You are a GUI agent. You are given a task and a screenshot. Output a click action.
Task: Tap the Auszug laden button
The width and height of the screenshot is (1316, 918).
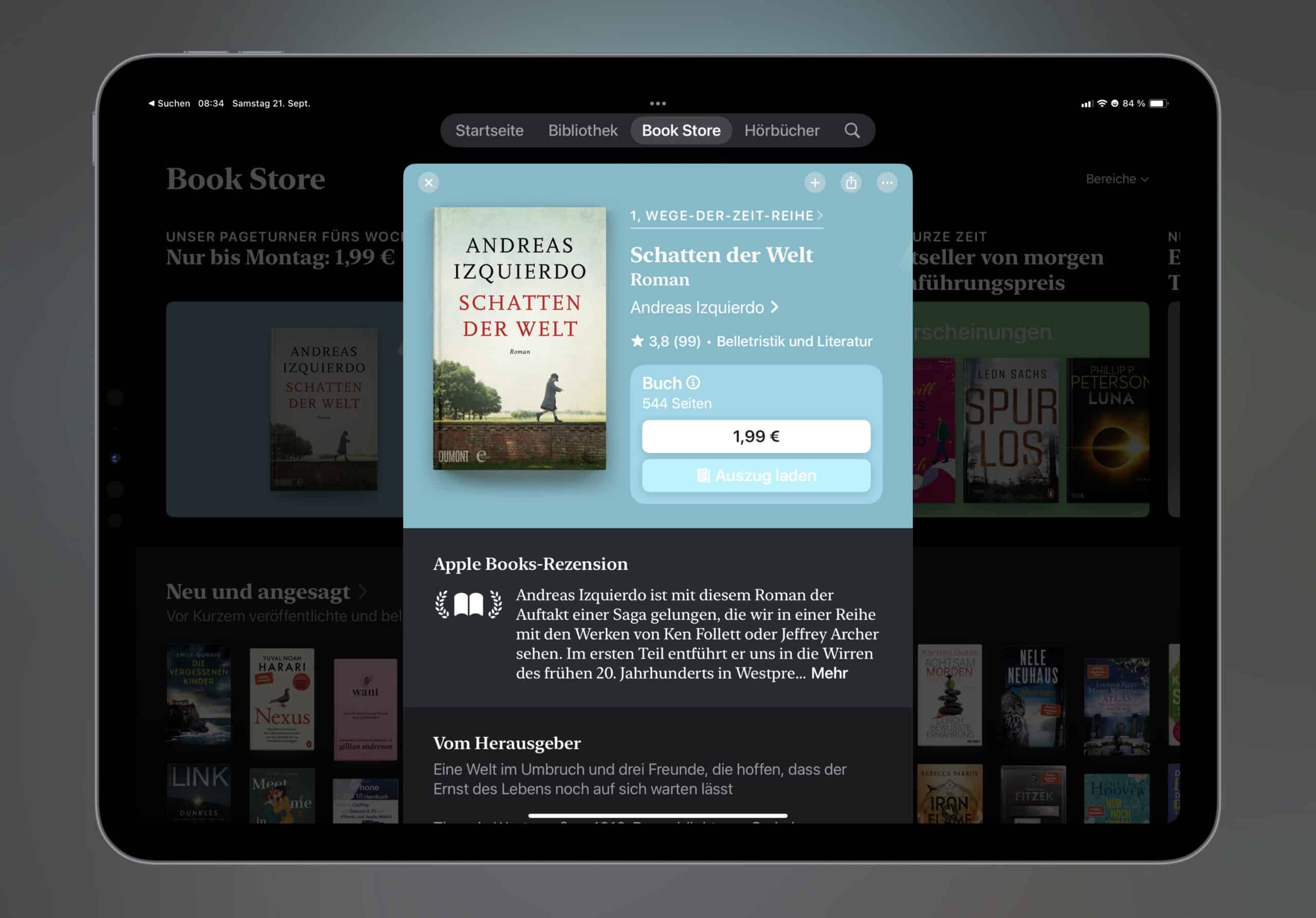756,475
